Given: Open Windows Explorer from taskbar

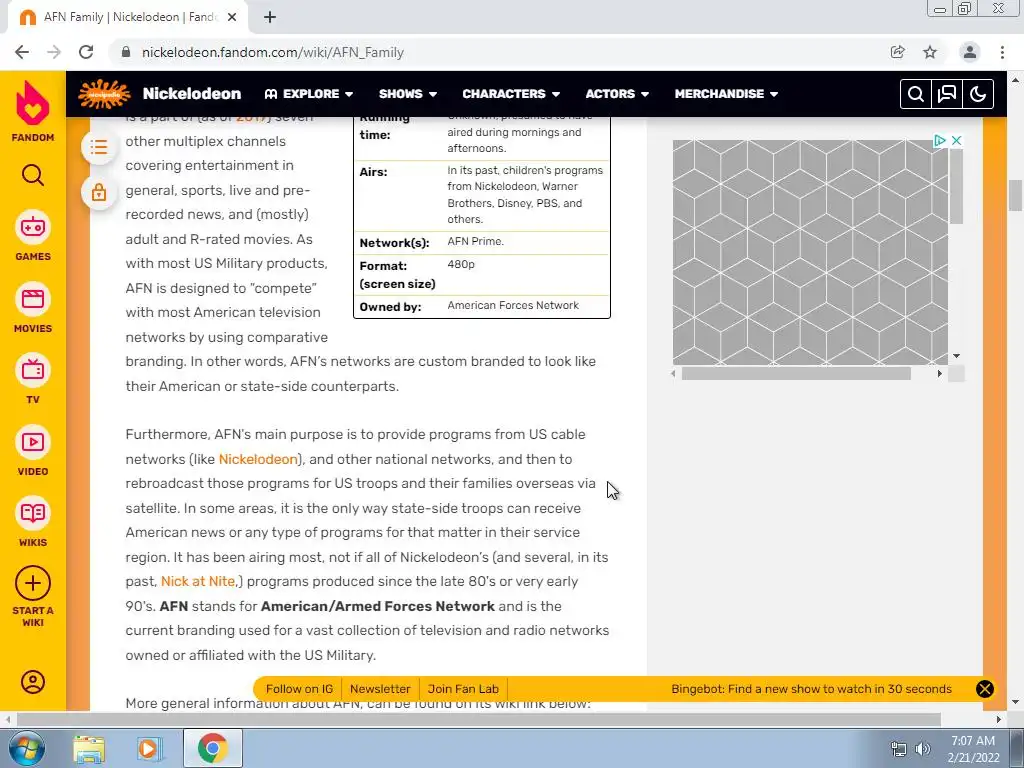Looking at the screenshot, I should 89,748.
